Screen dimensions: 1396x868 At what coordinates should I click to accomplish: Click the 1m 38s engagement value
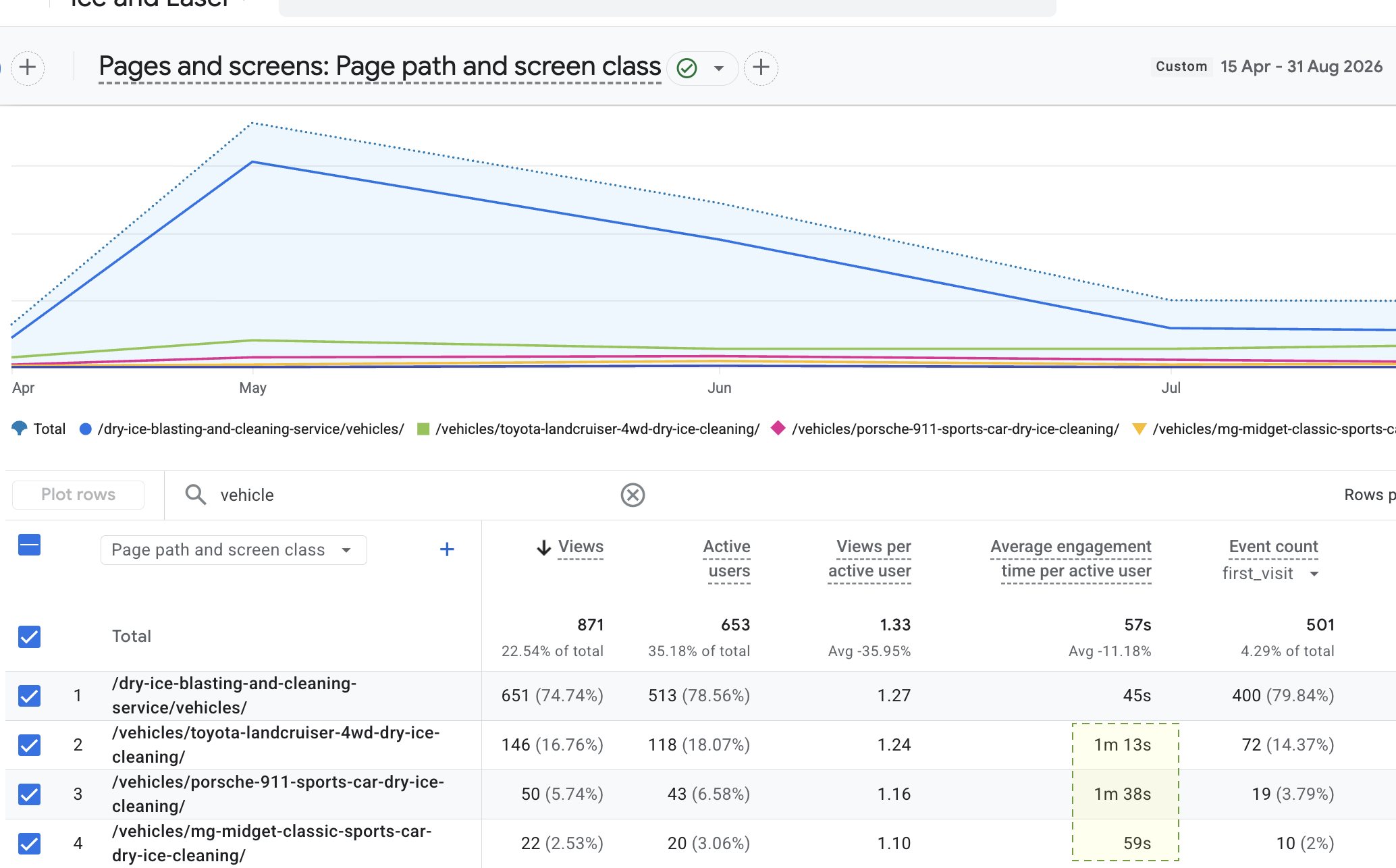(x=1123, y=794)
